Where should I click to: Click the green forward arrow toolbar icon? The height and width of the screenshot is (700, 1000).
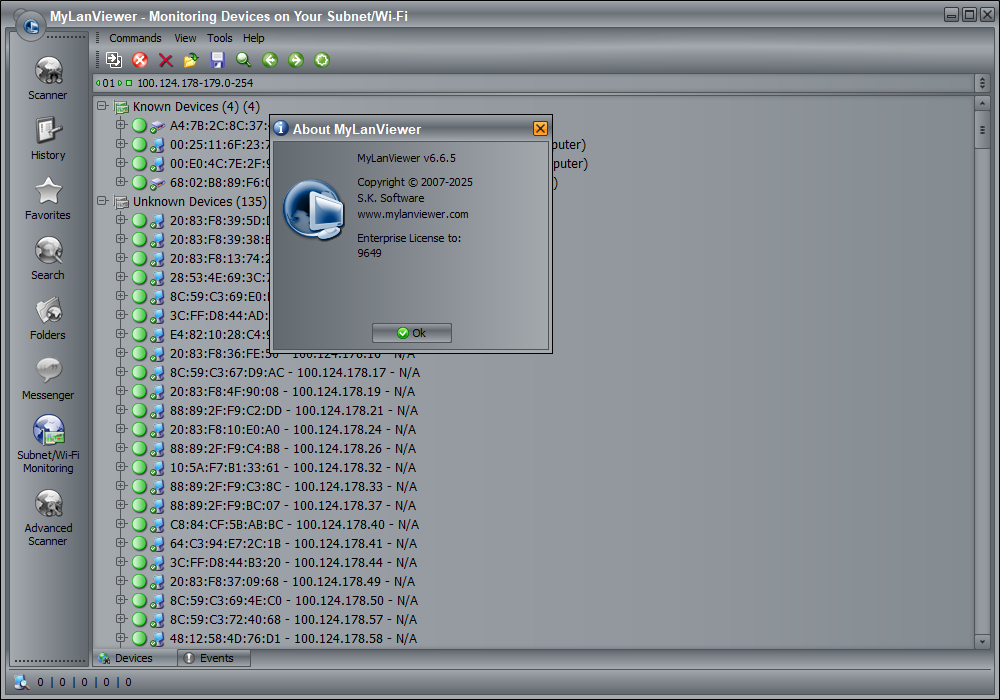(295, 60)
